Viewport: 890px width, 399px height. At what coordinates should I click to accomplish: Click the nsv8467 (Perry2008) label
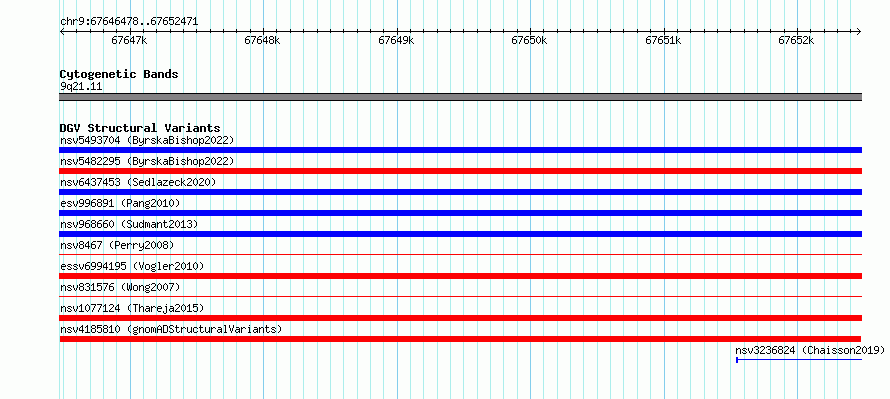point(117,245)
